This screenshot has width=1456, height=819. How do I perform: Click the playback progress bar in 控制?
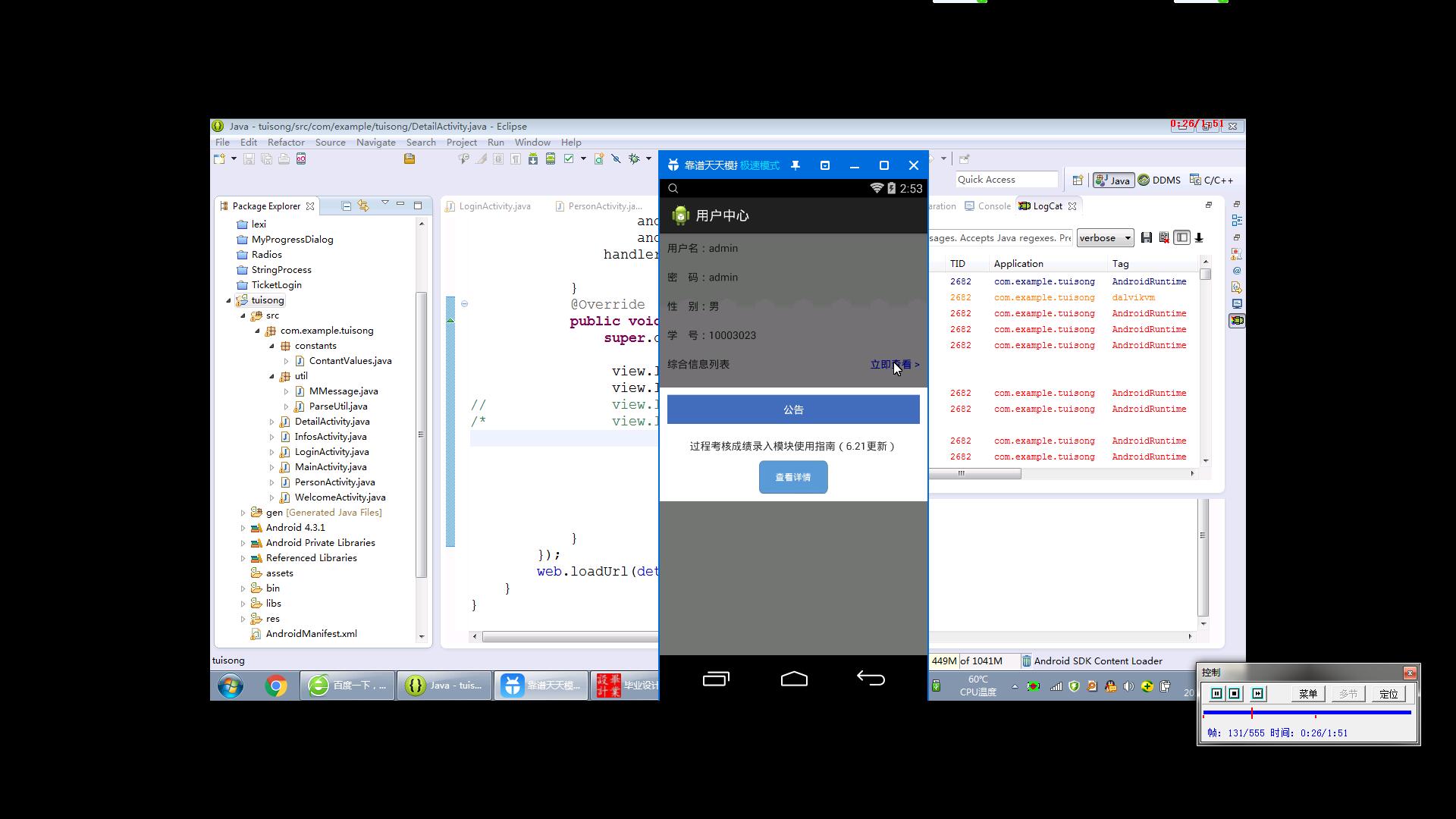[1307, 713]
